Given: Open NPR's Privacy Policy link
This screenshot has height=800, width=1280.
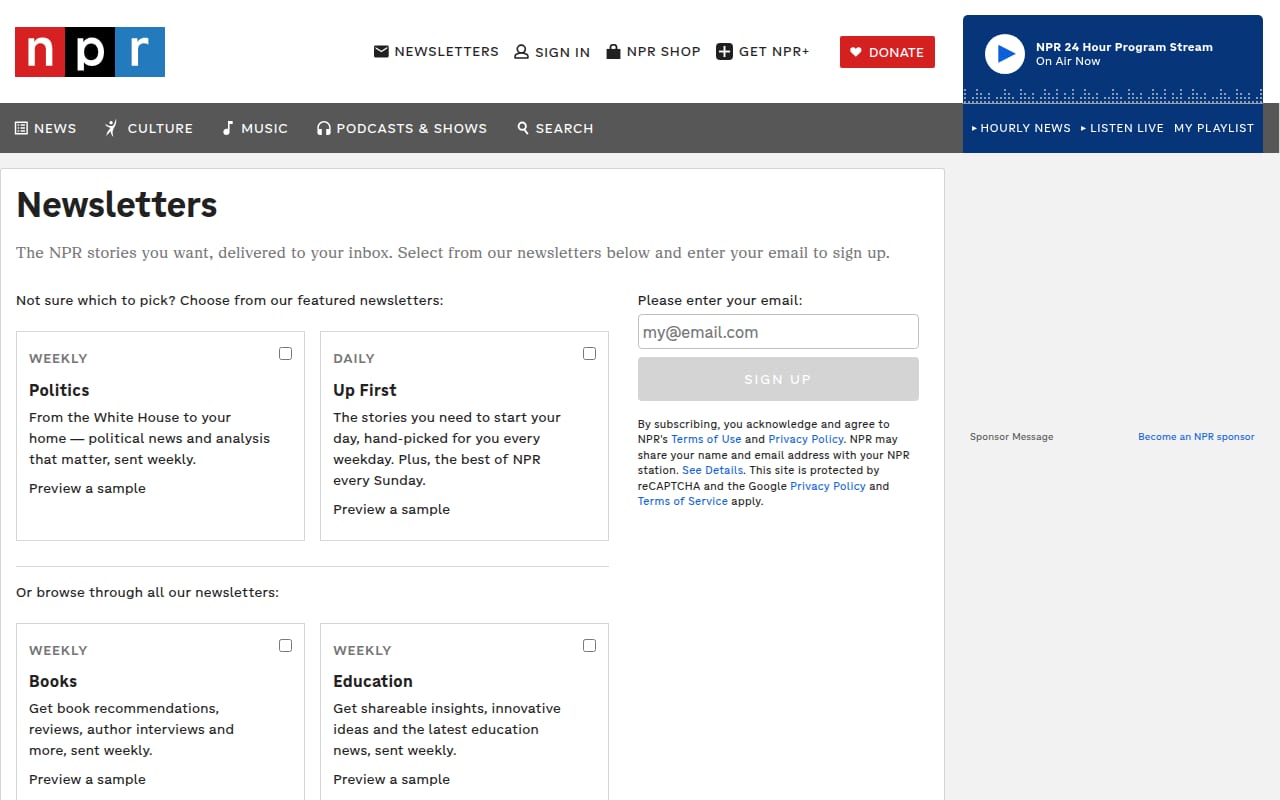Looking at the screenshot, I should [806, 439].
